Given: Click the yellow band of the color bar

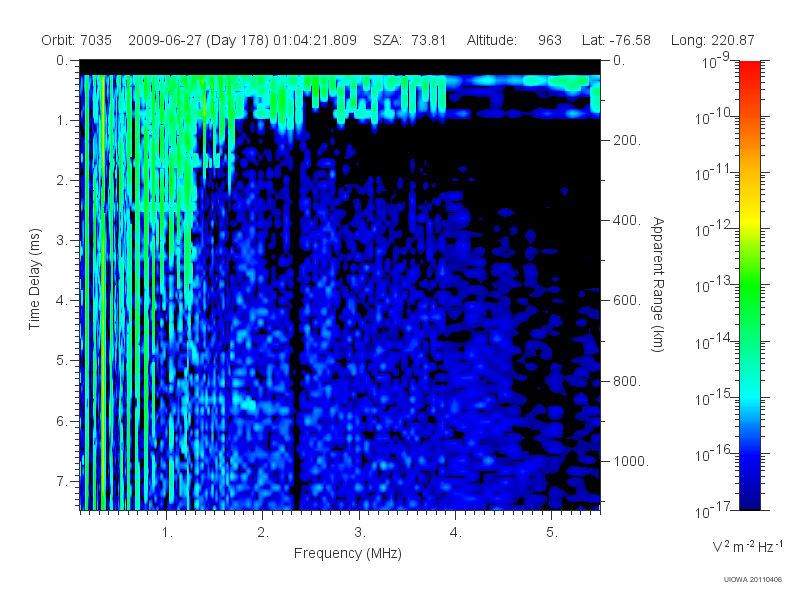Looking at the screenshot, I should click(x=749, y=217).
